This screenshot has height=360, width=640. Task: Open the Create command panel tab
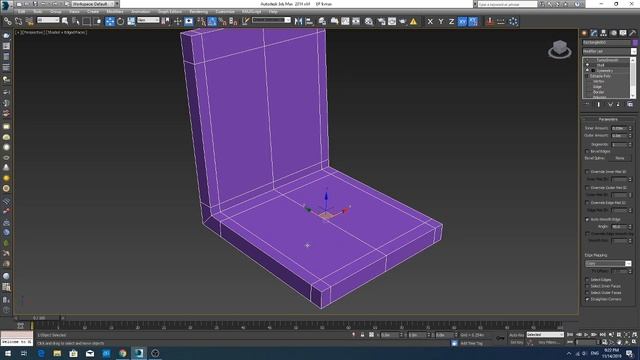click(x=584, y=33)
